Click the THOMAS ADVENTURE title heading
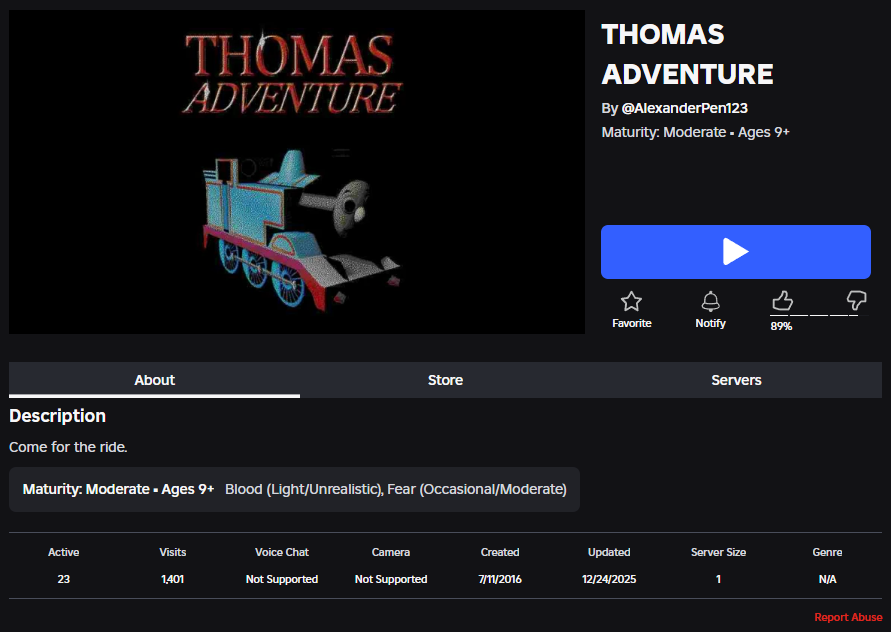This screenshot has width=891, height=632. pyautogui.click(x=687, y=55)
